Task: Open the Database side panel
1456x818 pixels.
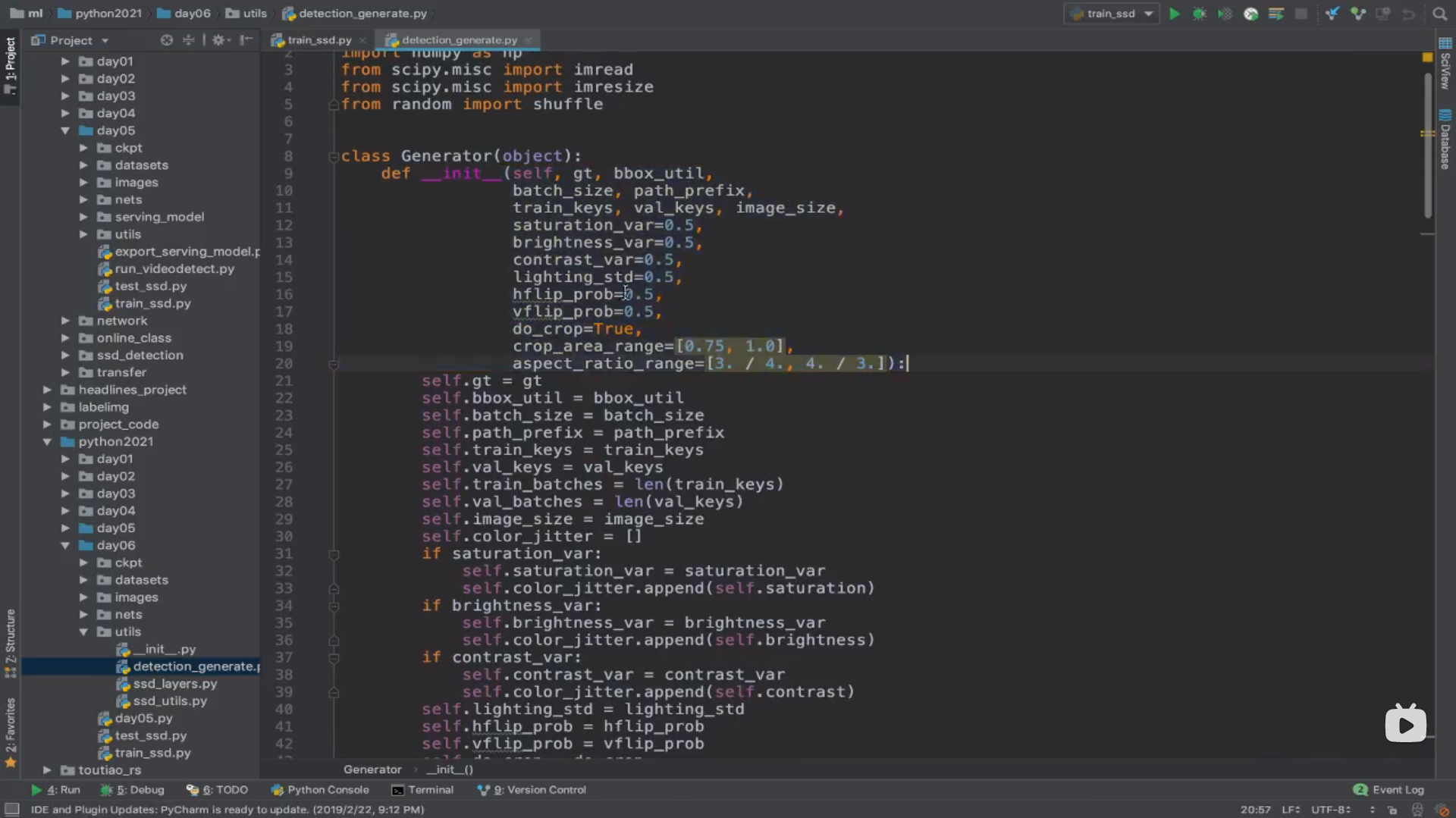Action: (1445, 140)
